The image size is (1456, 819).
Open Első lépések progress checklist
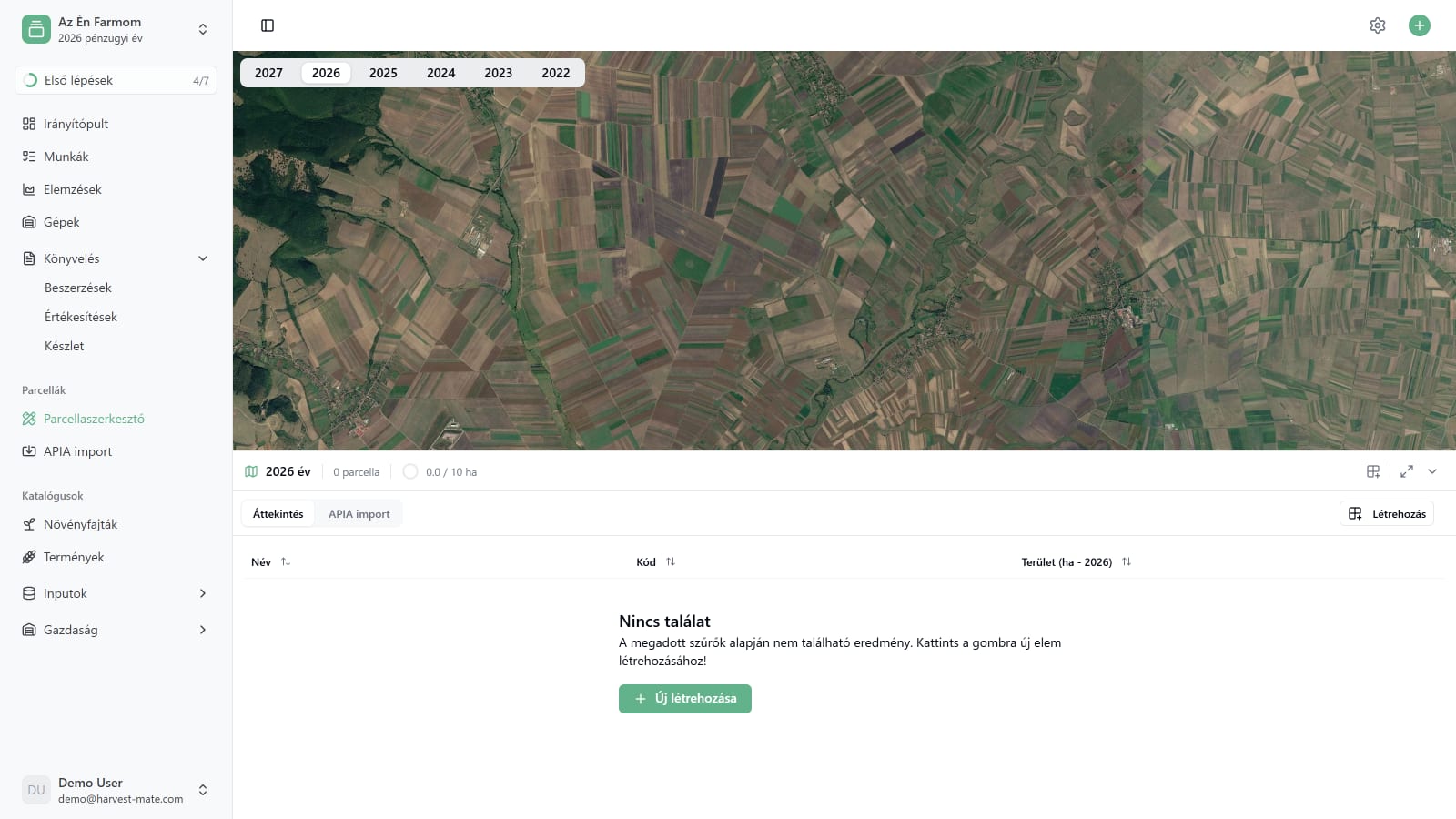coord(116,80)
